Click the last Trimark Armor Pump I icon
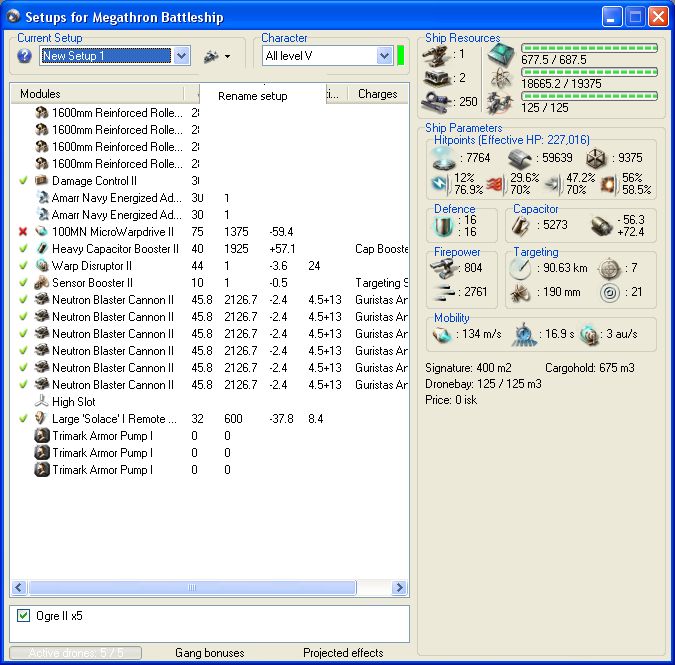Image resolution: width=675 pixels, height=665 pixels. (42, 470)
